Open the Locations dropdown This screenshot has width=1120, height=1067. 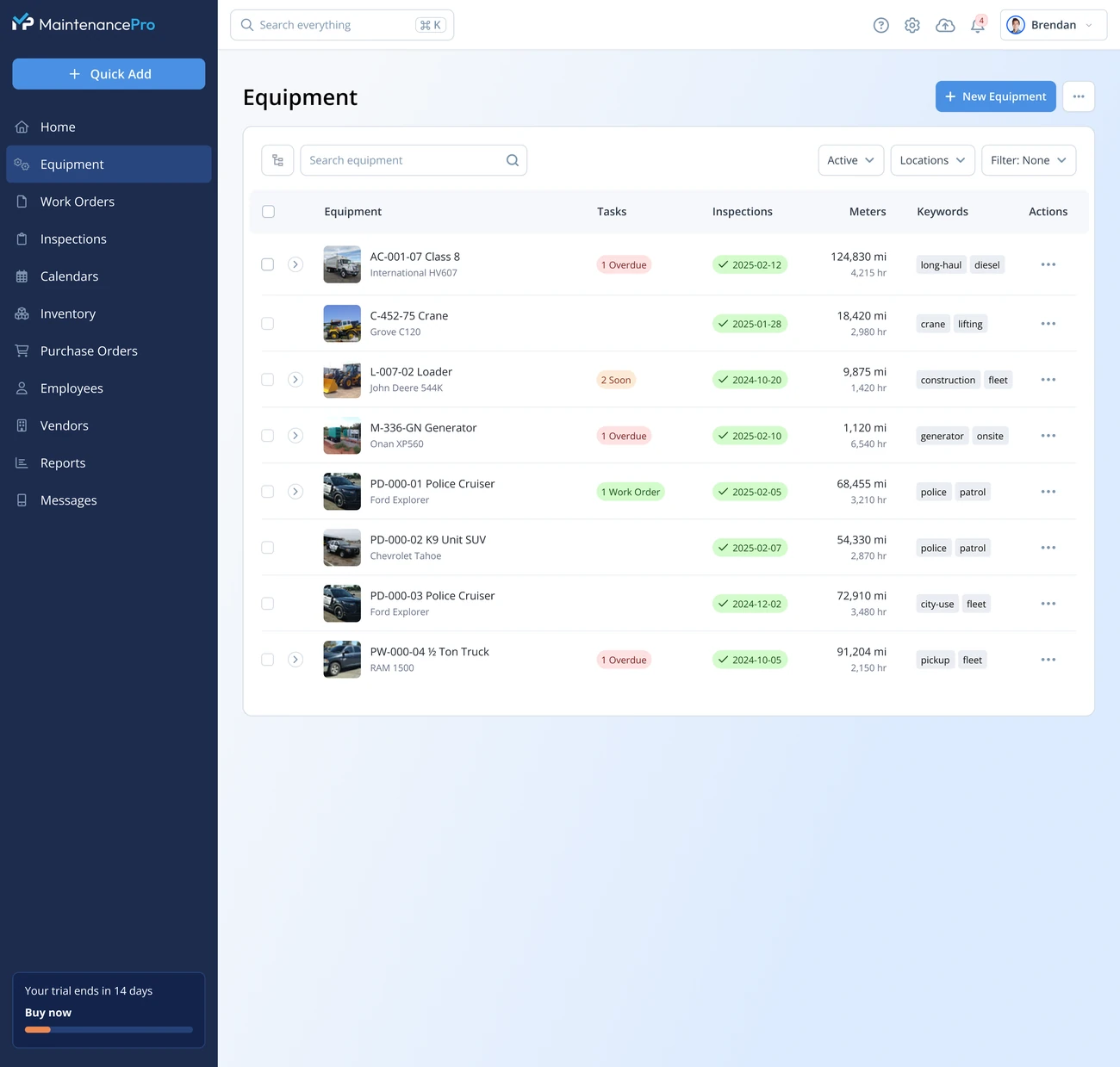[x=933, y=160]
